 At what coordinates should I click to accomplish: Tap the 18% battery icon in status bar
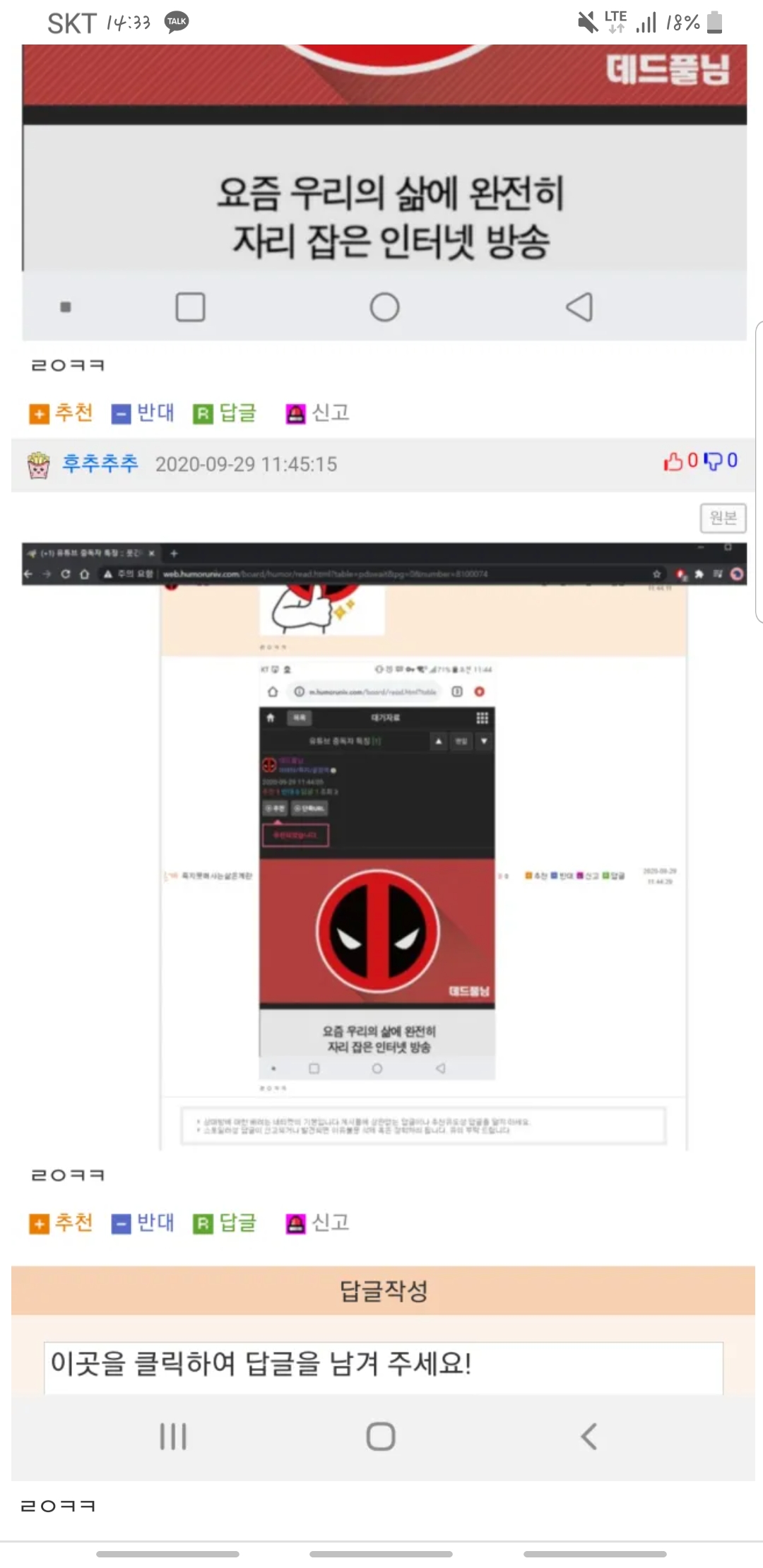tap(714, 22)
